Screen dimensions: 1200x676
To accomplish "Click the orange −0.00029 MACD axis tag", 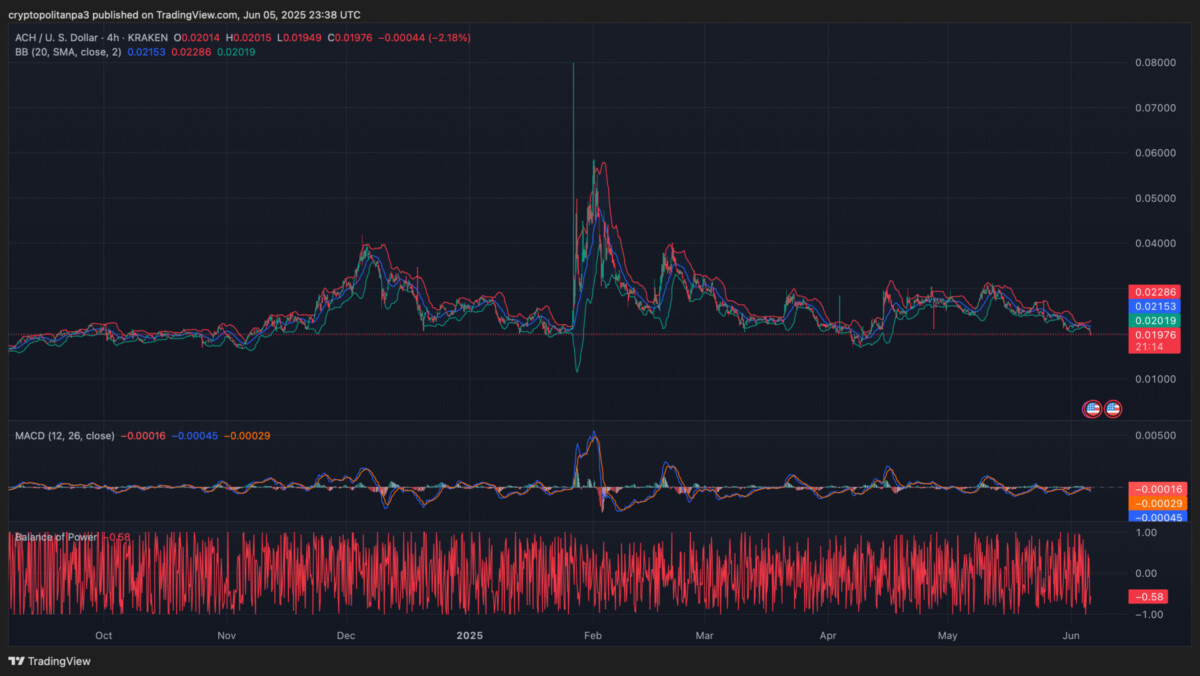I will click(1158, 503).
